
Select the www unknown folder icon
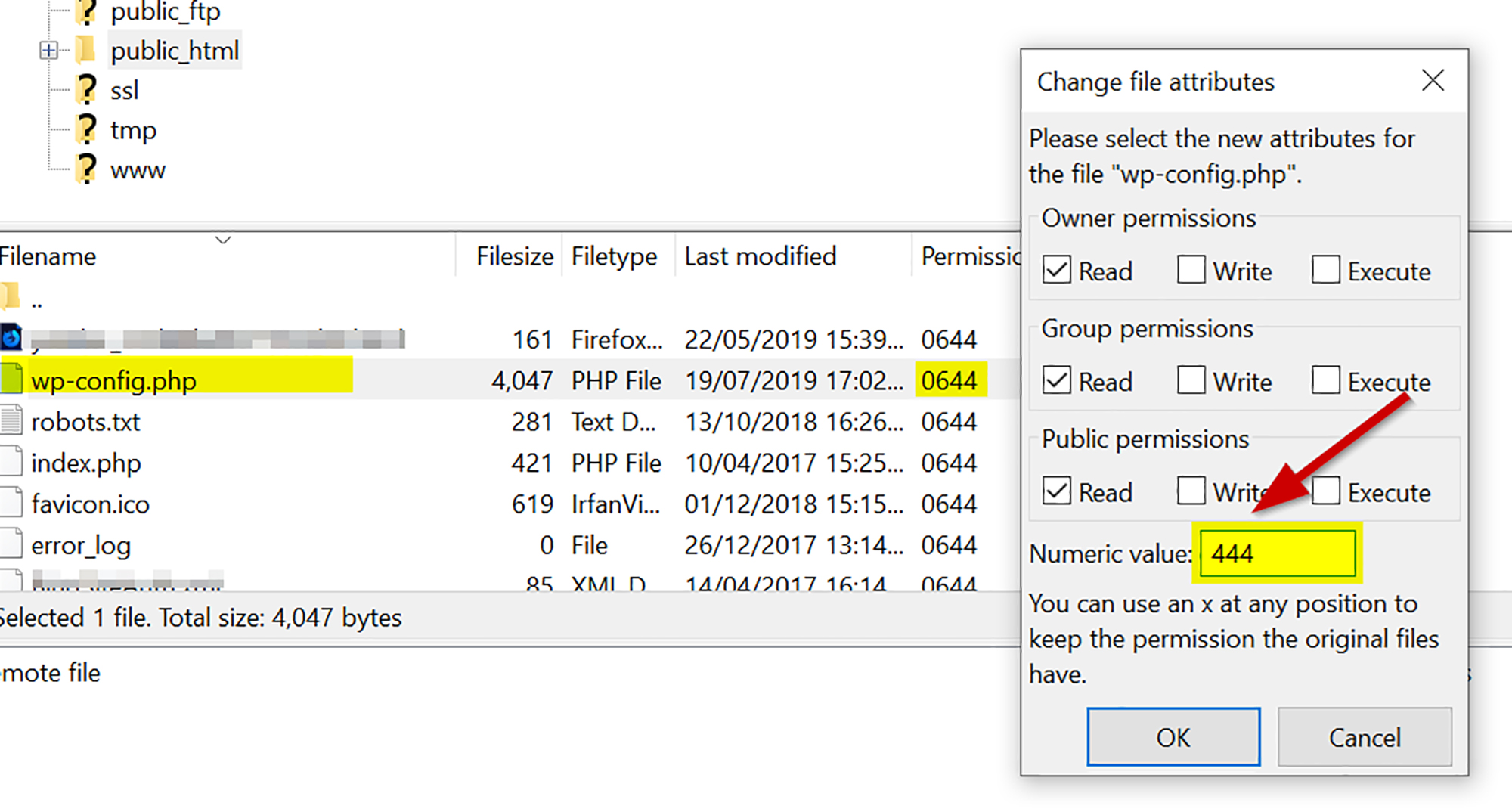click(87, 169)
